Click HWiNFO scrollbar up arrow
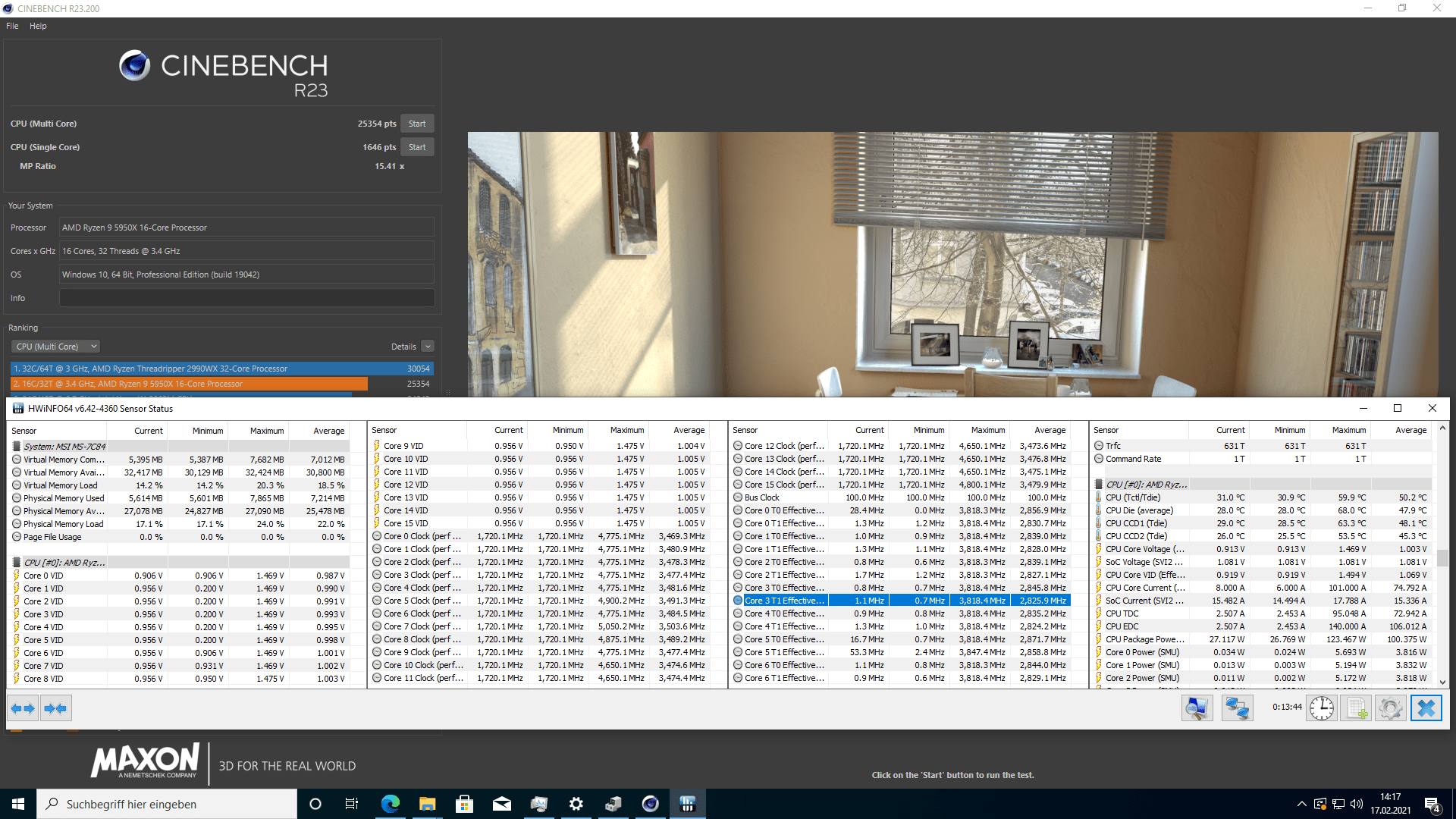 (1442, 428)
